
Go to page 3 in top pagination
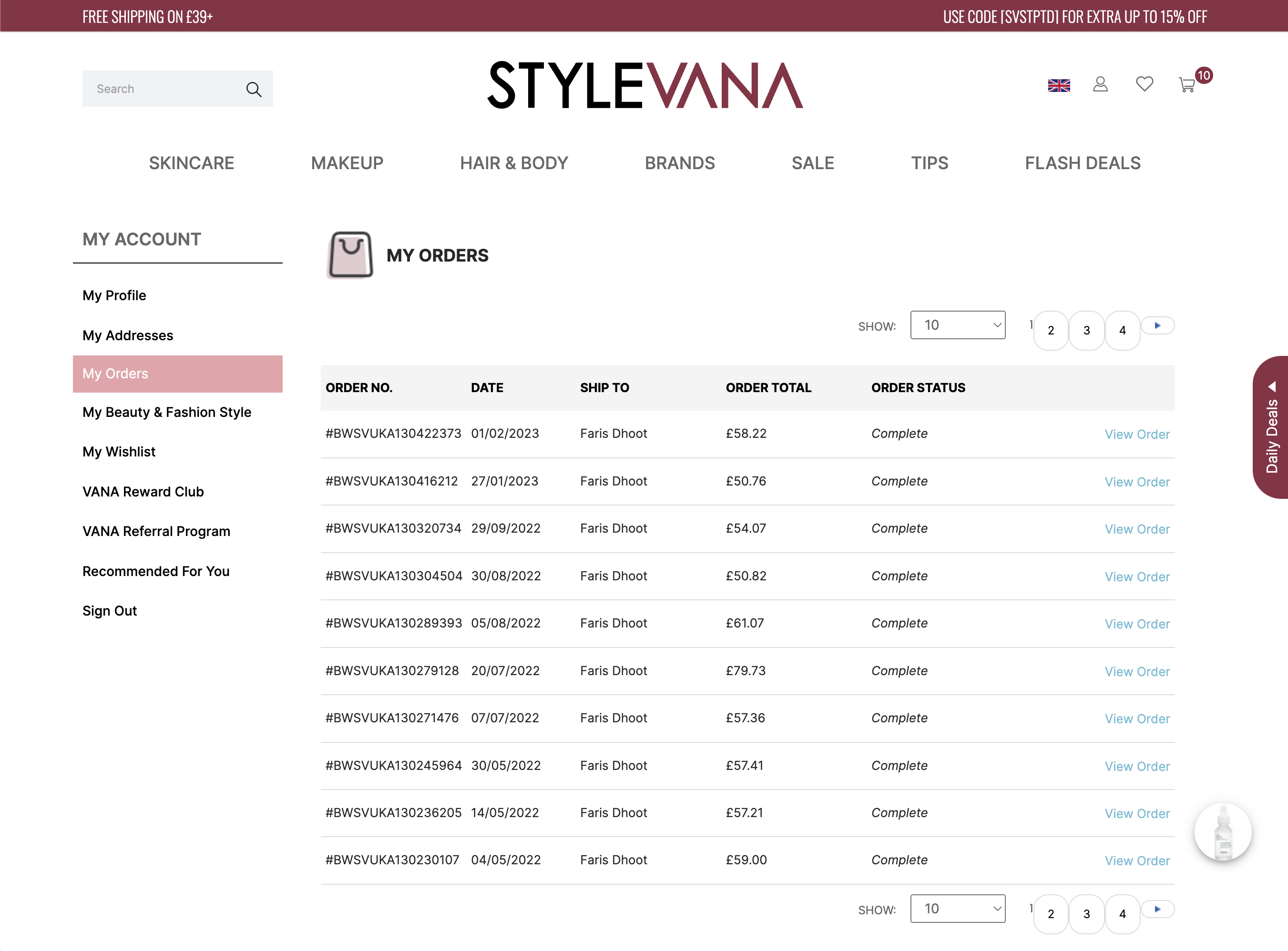[1086, 331]
